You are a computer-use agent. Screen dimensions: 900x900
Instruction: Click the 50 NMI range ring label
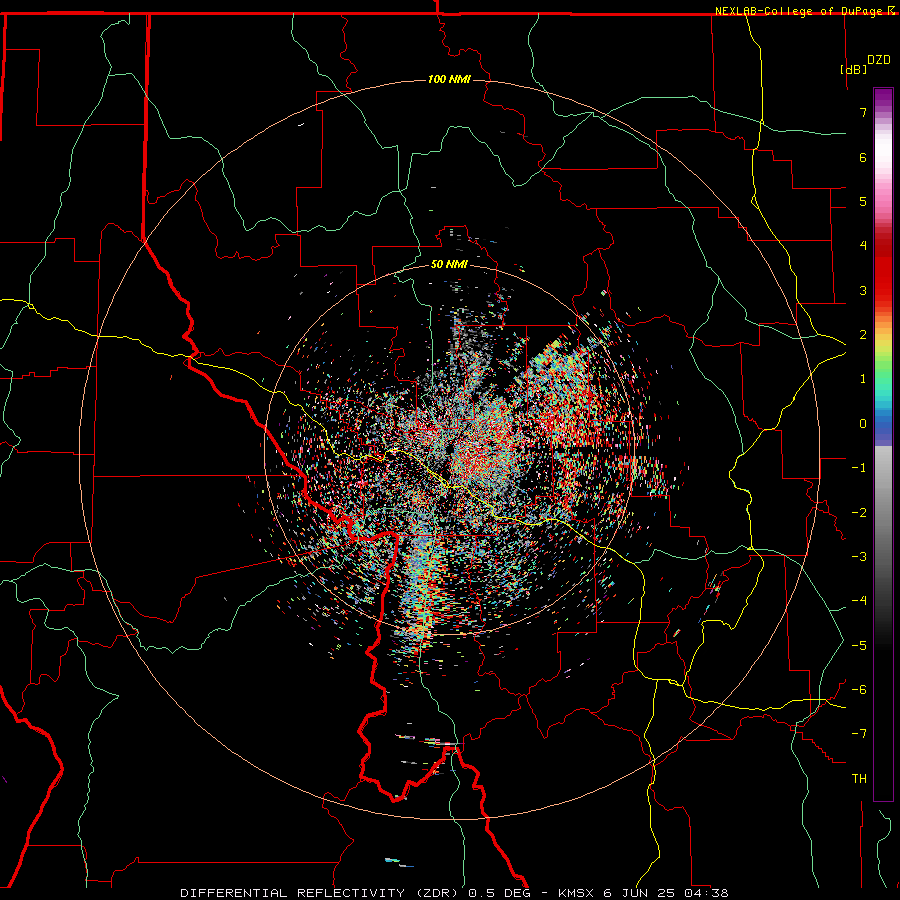click(449, 264)
